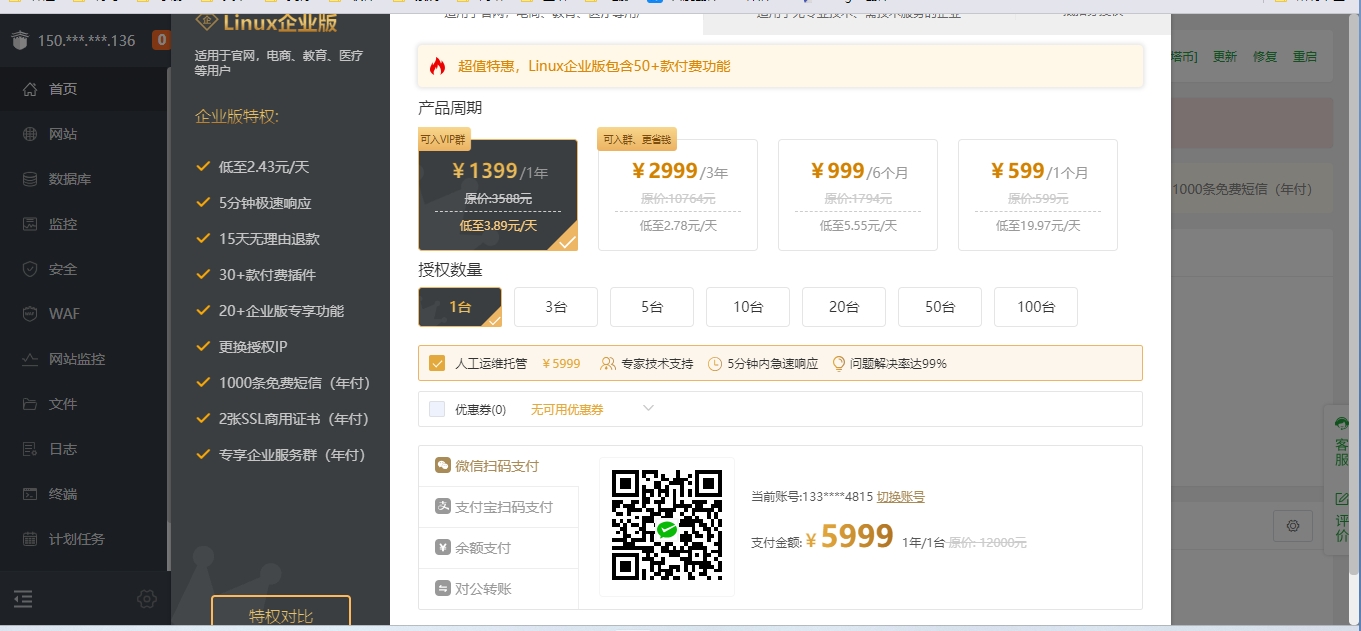Open the 终端 terminal icon in sidebar

coord(30,494)
